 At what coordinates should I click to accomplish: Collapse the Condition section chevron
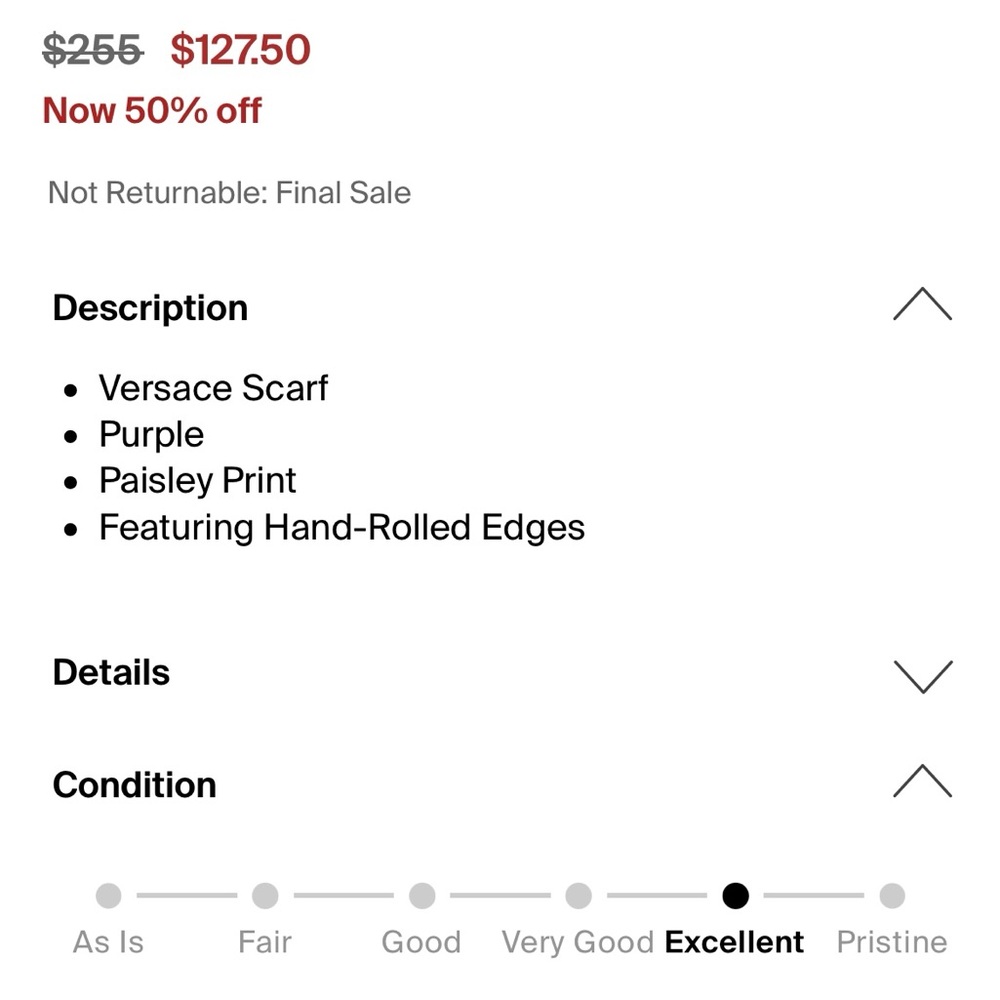tap(922, 781)
